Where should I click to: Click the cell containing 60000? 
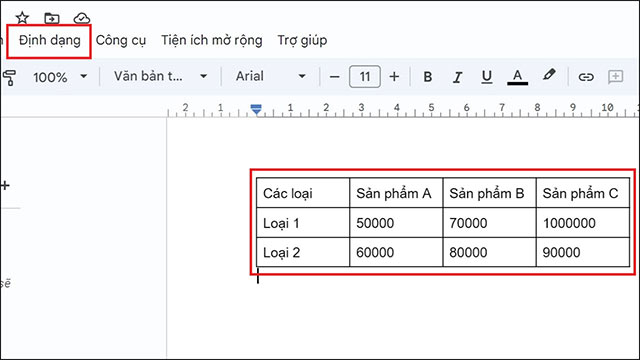(x=396, y=252)
